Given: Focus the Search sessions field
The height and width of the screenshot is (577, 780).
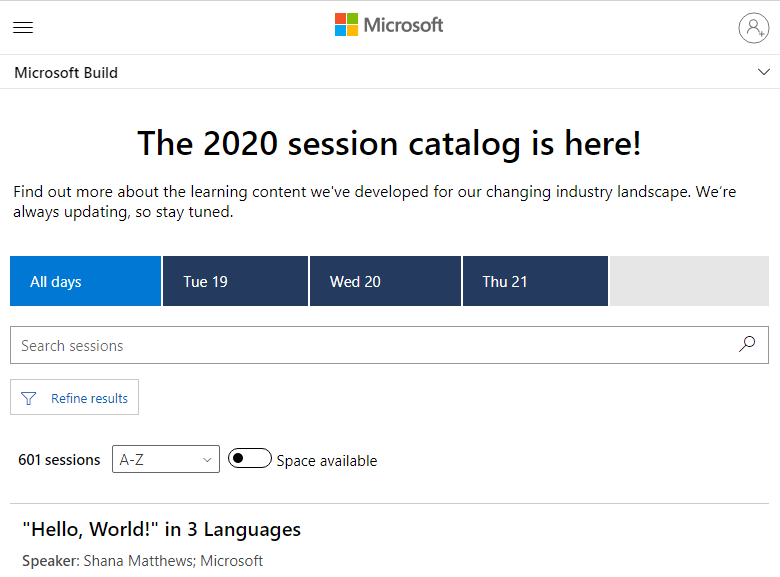Looking at the screenshot, I should point(390,345).
